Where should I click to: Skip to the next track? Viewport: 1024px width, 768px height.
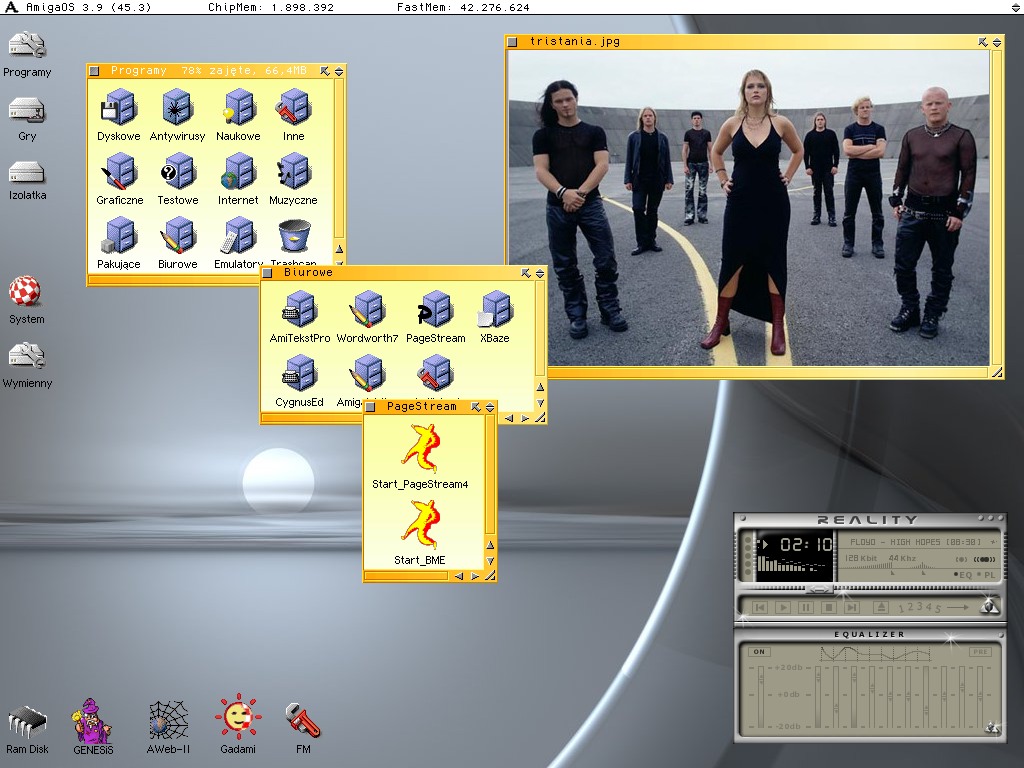852,607
